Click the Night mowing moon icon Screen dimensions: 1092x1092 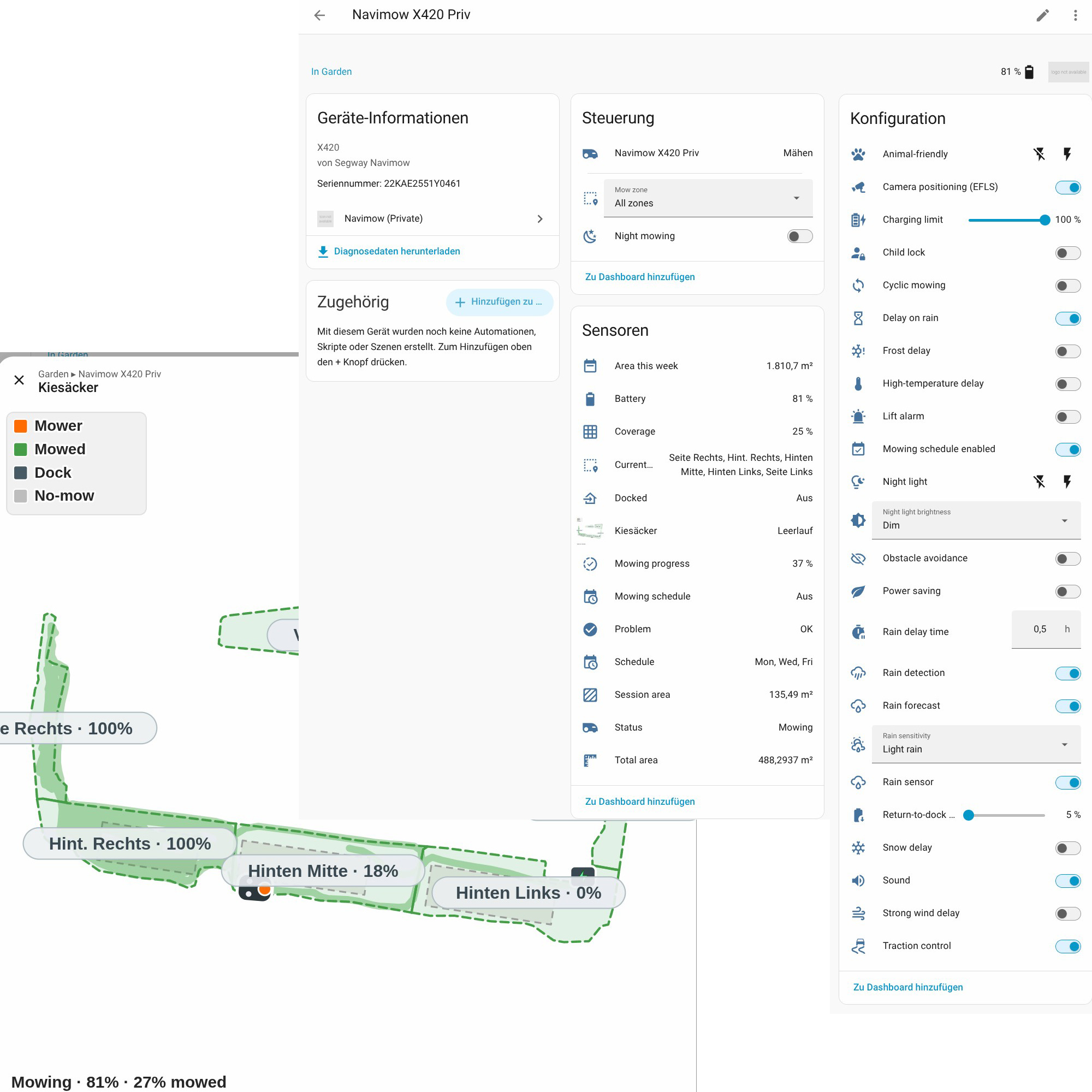(x=590, y=236)
